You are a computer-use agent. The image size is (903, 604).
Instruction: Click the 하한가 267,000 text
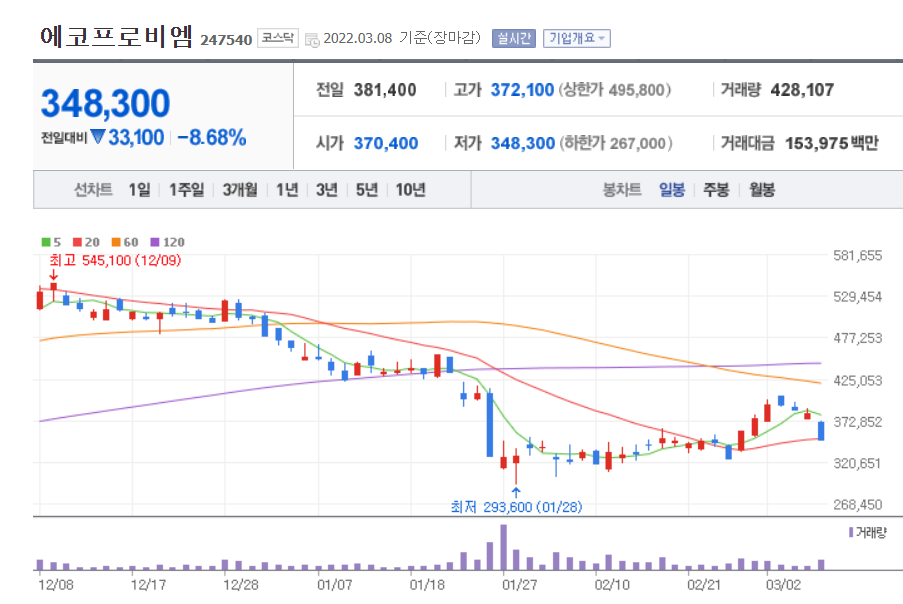pyautogui.click(x=616, y=143)
